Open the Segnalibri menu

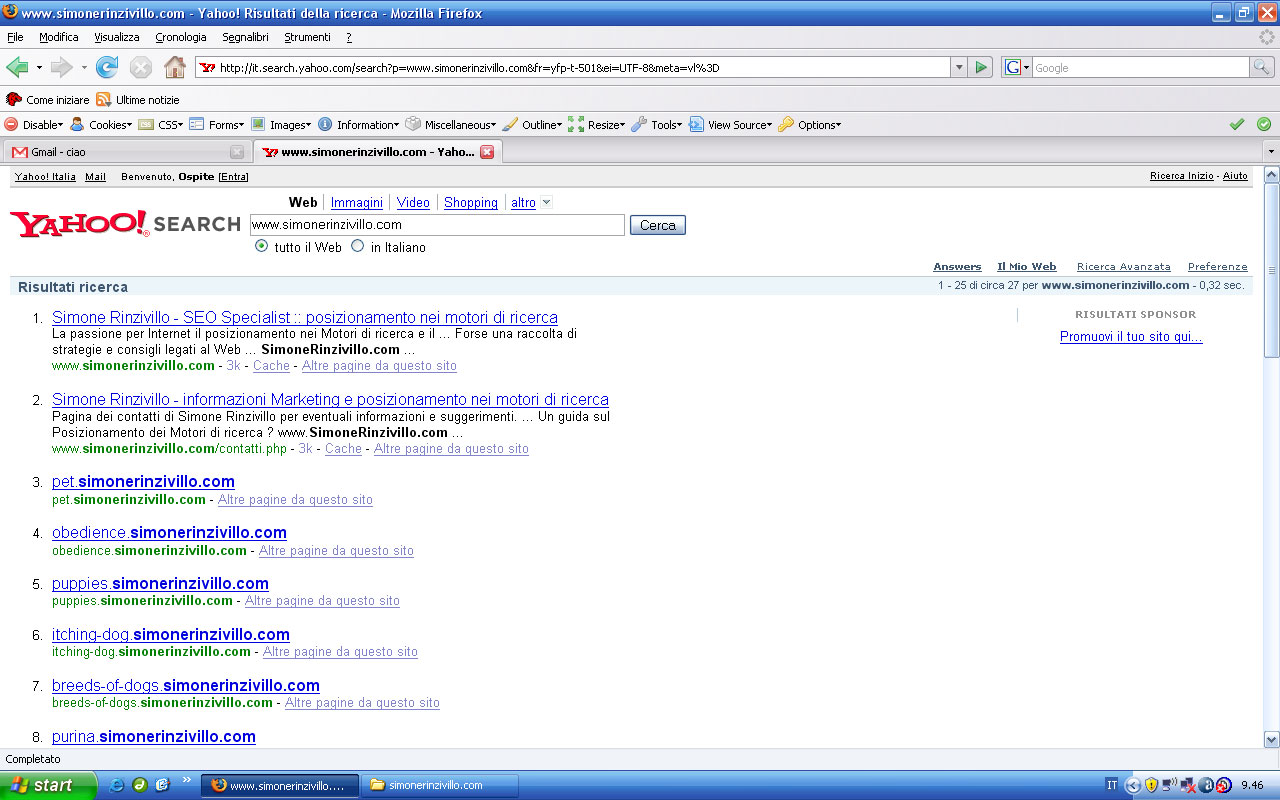pyautogui.click(x=246, y=37)
